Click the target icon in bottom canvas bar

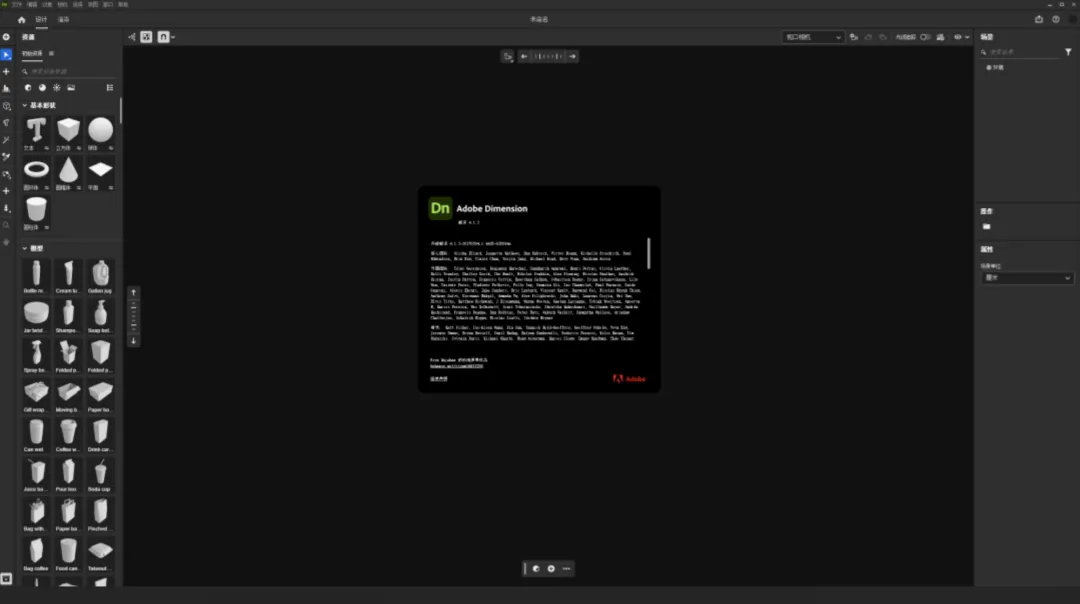pos(551,569)
